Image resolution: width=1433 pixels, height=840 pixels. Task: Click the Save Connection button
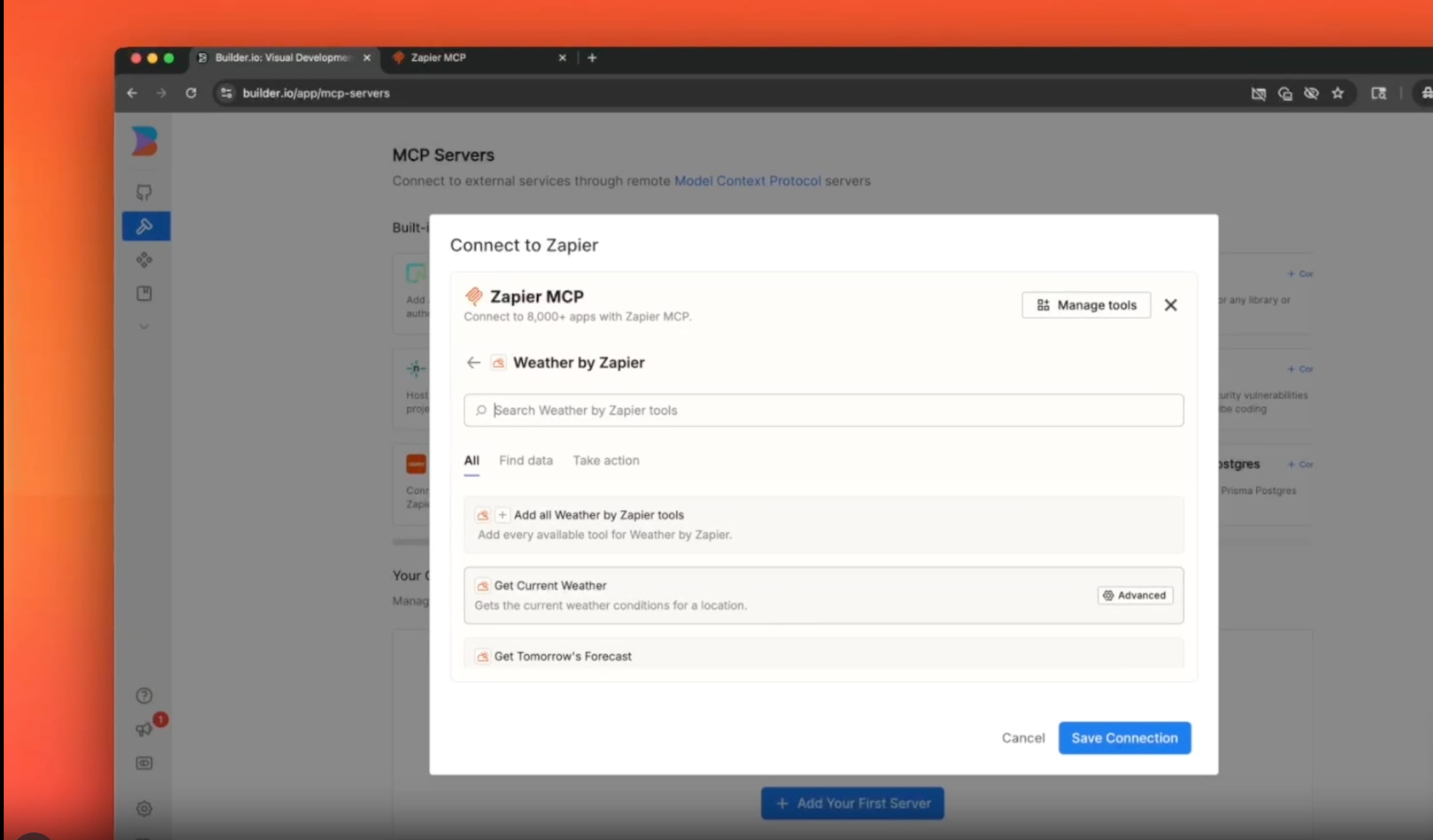(1124, 738)
